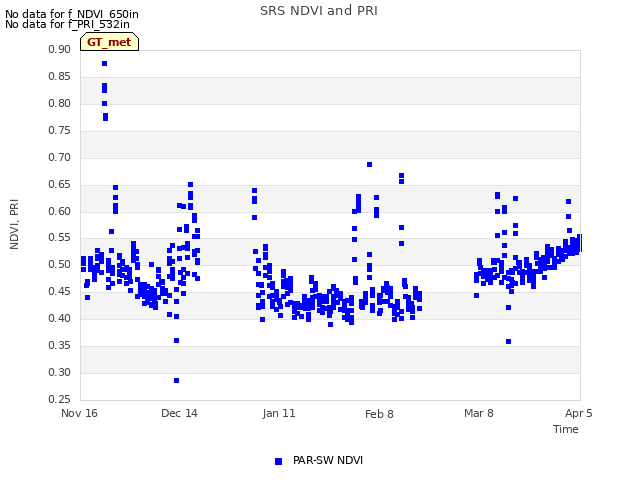Viewport: 640px width, 480px height.
Task: Click the 'No data for f_NDVI_650in' message
Action: pos(72,14)
